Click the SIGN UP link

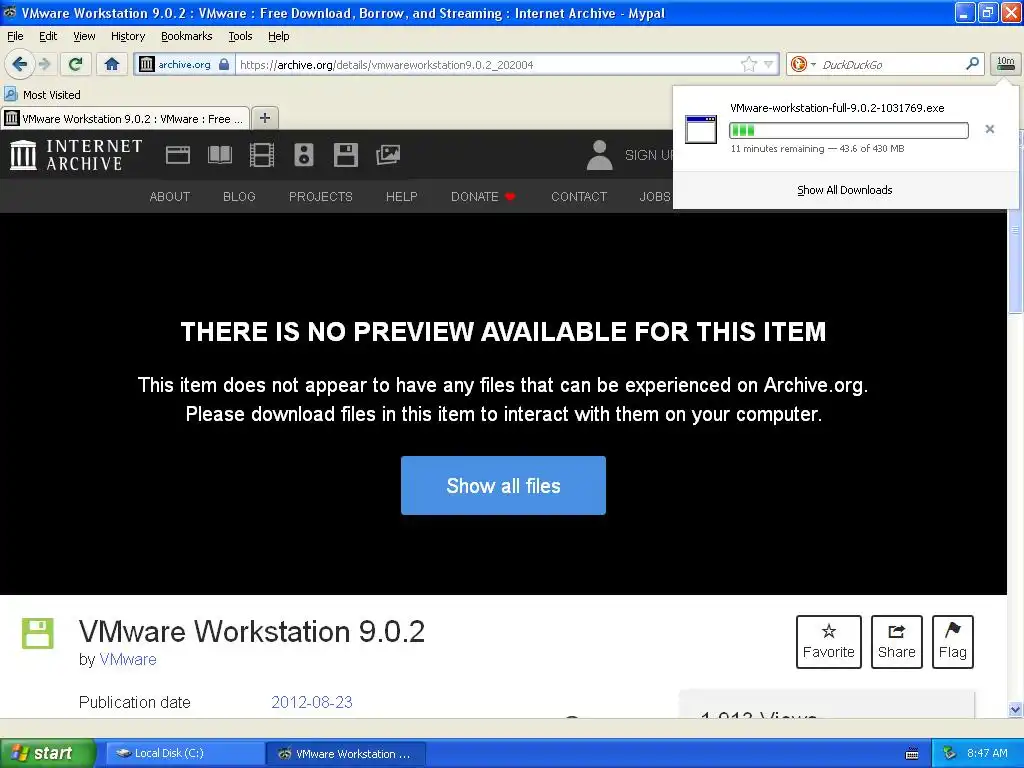pos(648,155)
